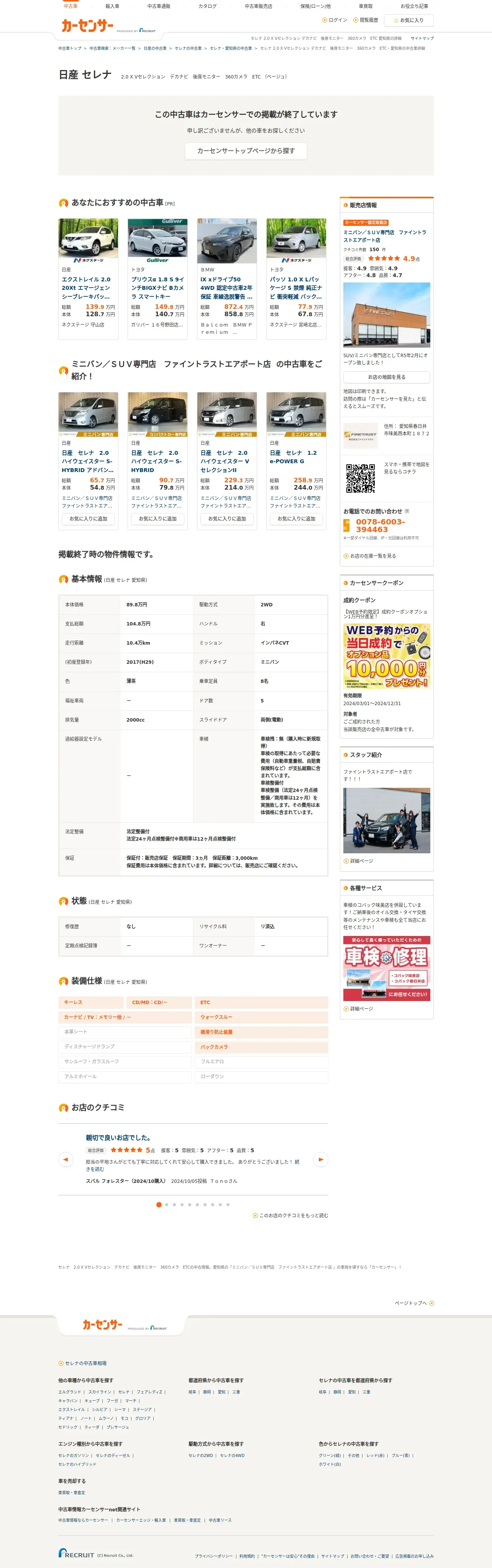
Task: Open the セレナの中古車相場 footer link
Action: click(86, 1363)
